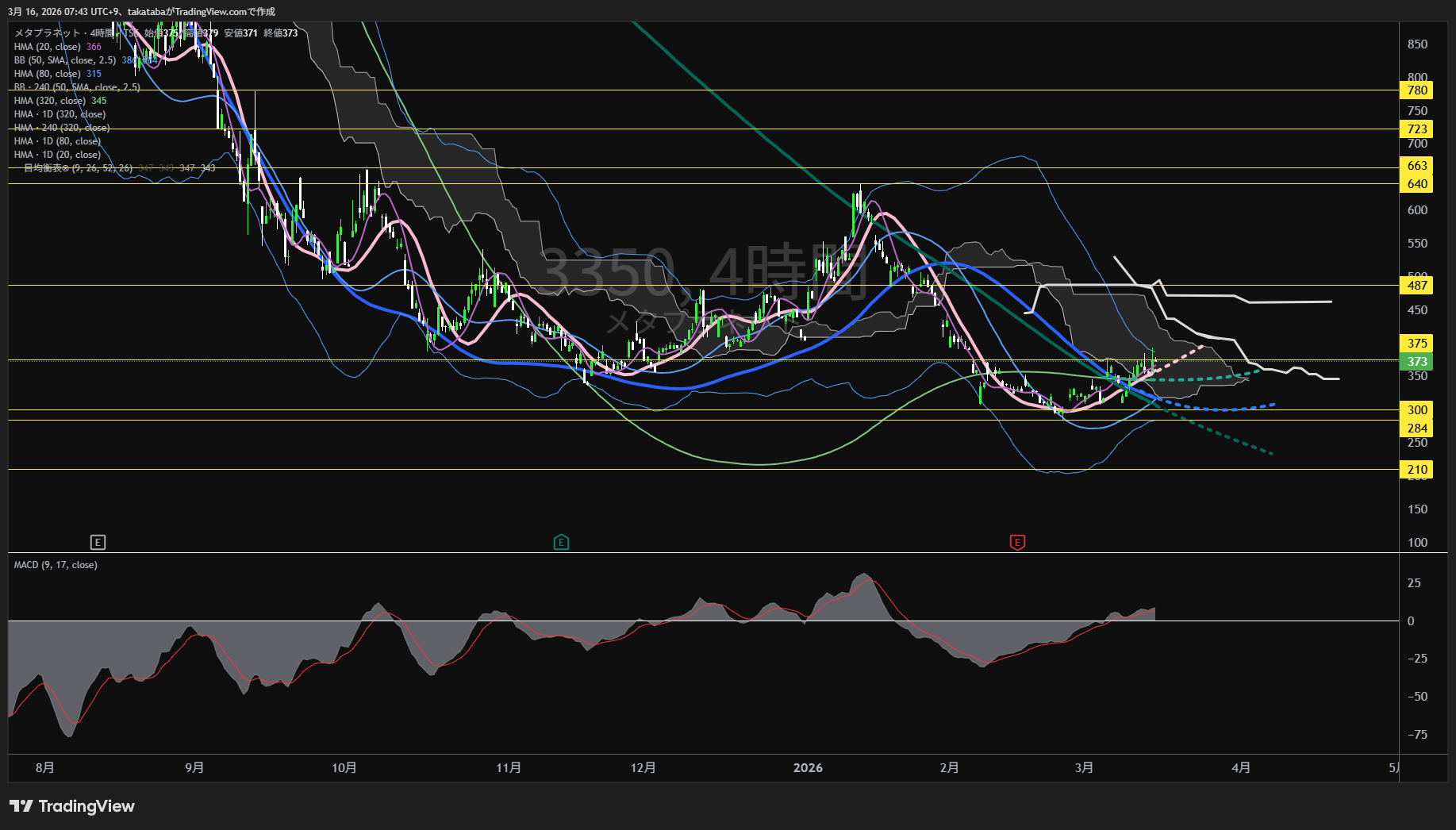The image size is (1456, 830).
Task: Select the yellow 487 price level label
Action: 1417,286
